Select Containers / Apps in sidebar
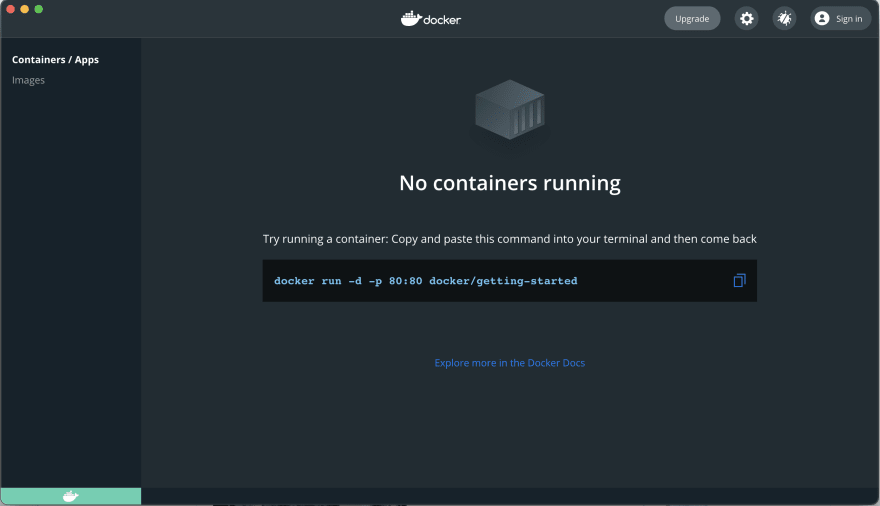The width and height of the screenshot is (880, 506). (55, 59)
